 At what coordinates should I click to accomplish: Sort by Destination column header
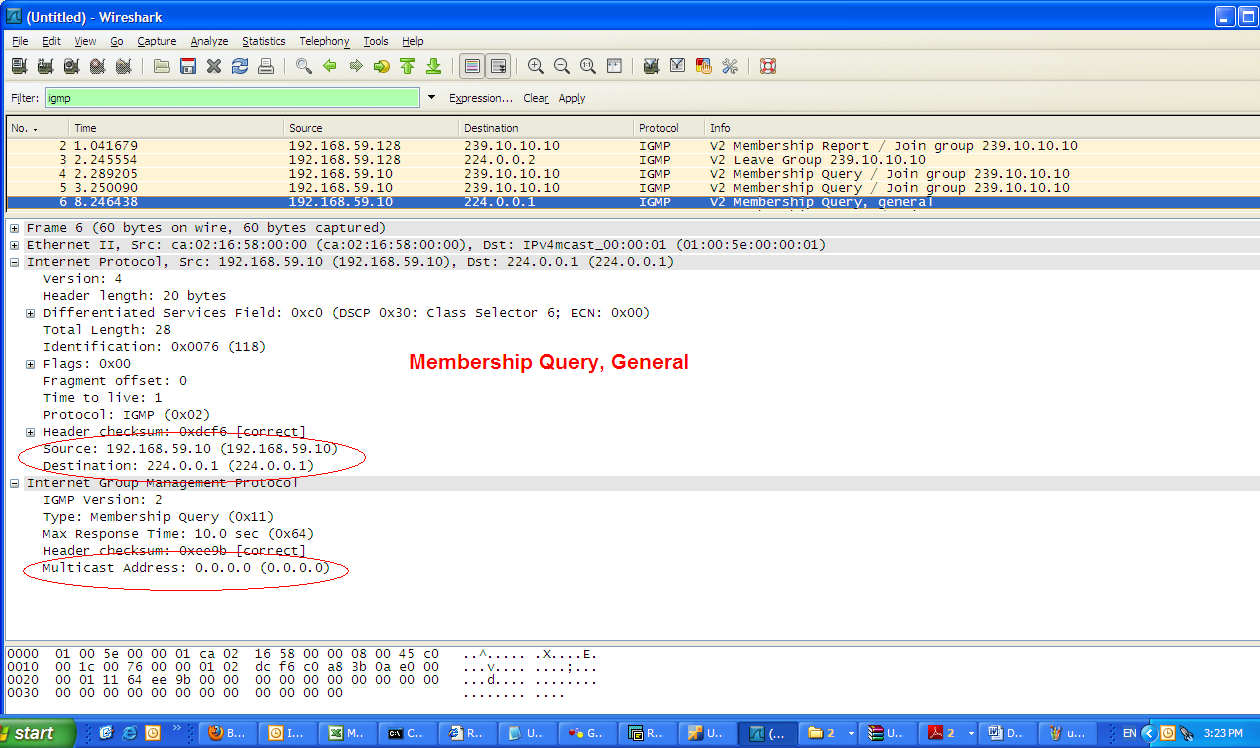[547, 128]
